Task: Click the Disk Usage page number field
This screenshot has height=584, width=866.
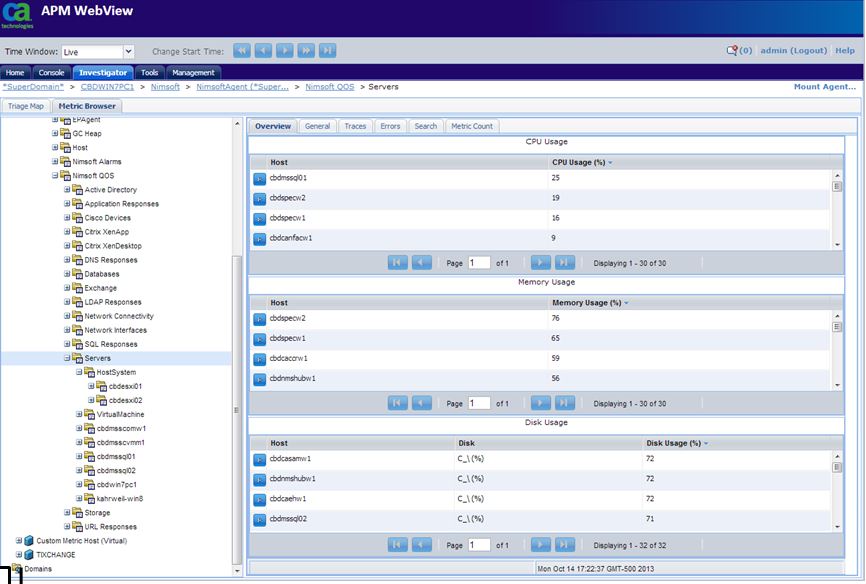Action: [479, 545]
